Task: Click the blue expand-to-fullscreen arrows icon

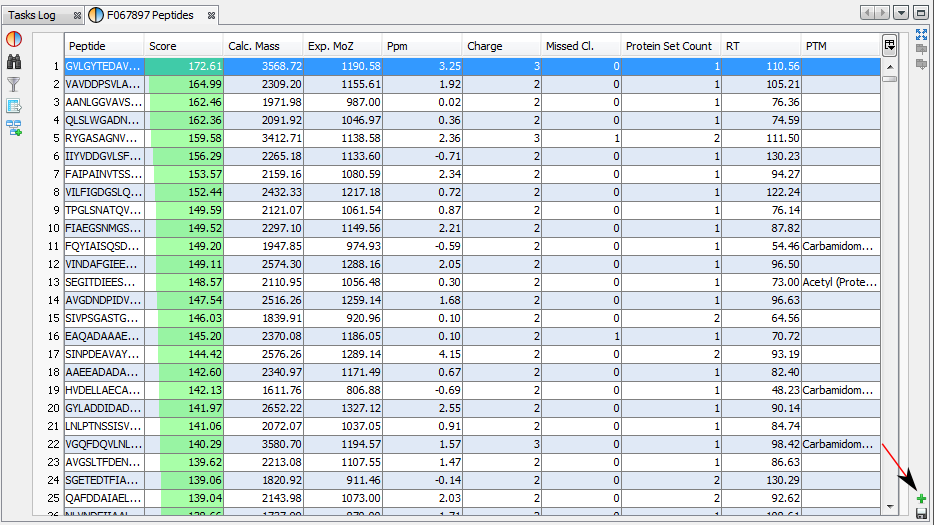Action: [x=921, y=35]
